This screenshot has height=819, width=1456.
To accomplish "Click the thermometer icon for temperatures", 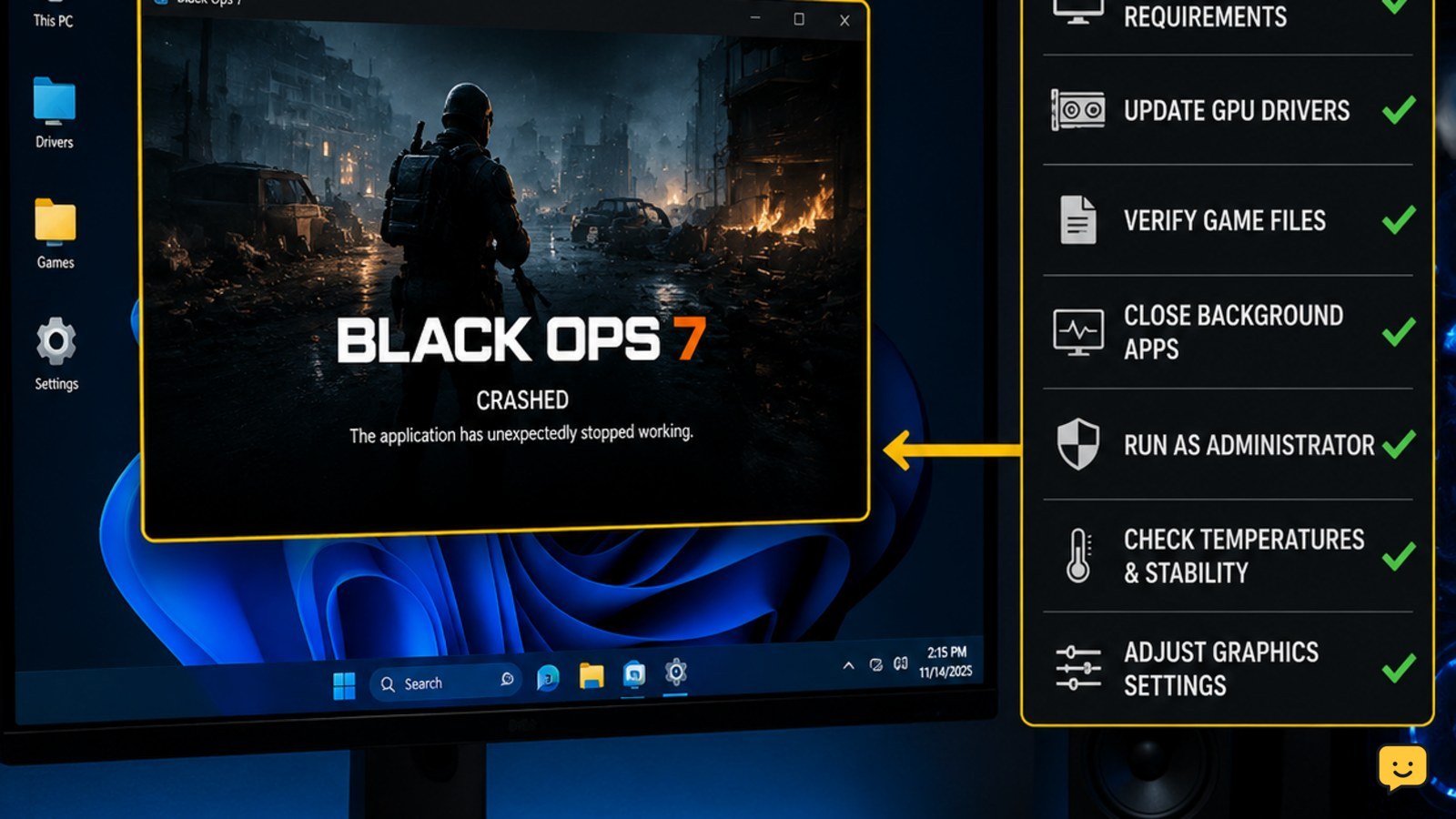I will [x=1078, y=555].
